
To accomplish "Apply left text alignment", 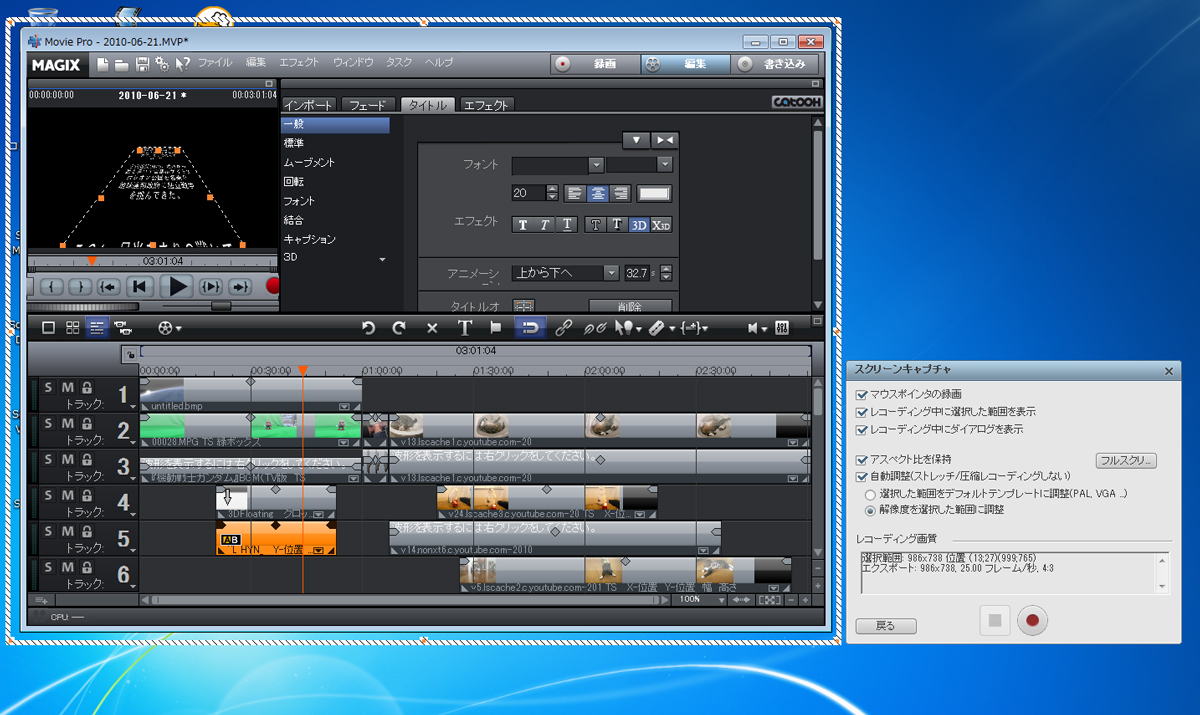I will [575, 194].
